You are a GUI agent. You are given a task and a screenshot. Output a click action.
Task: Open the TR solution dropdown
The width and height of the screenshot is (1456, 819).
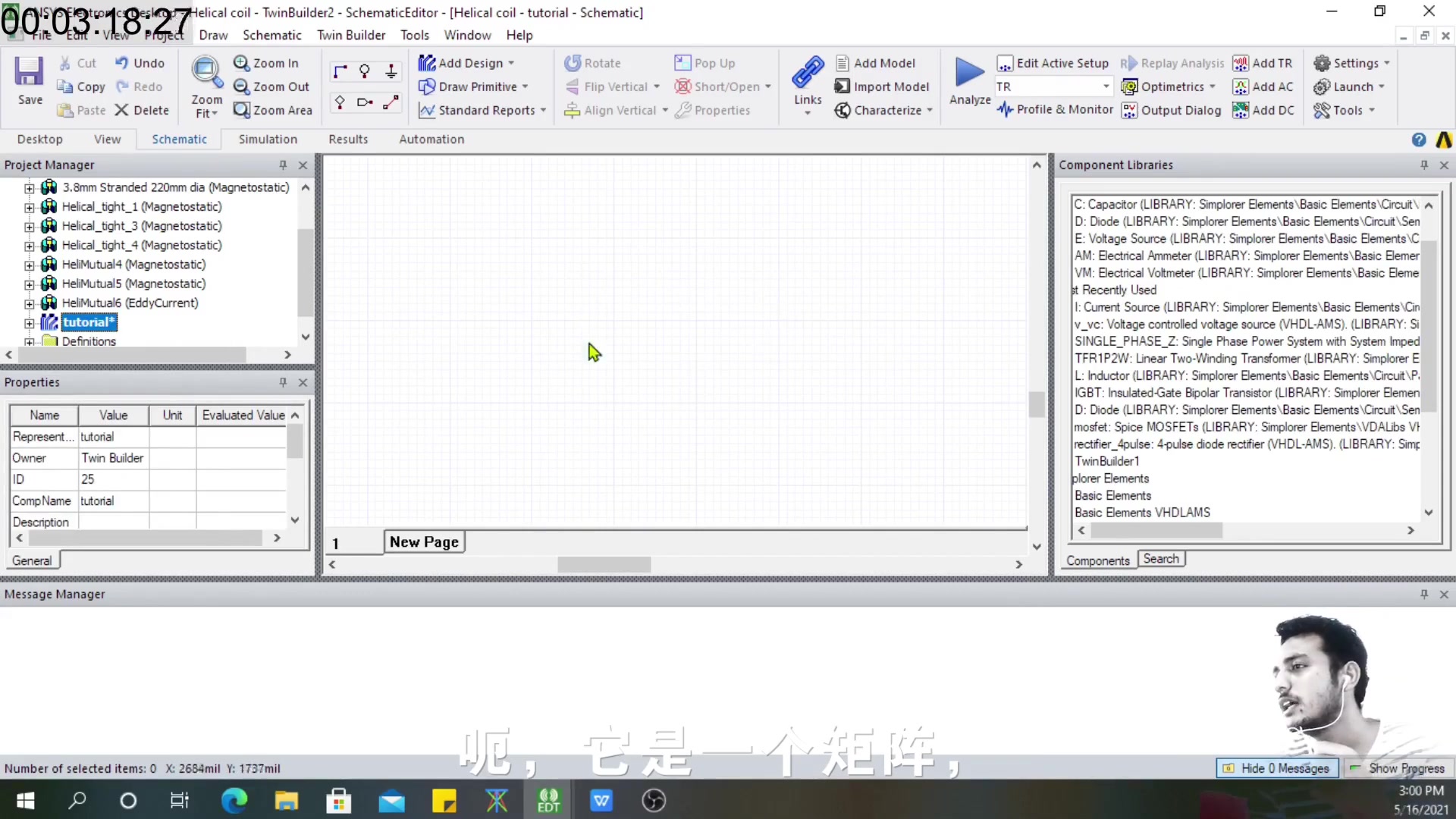[1106, 86]
